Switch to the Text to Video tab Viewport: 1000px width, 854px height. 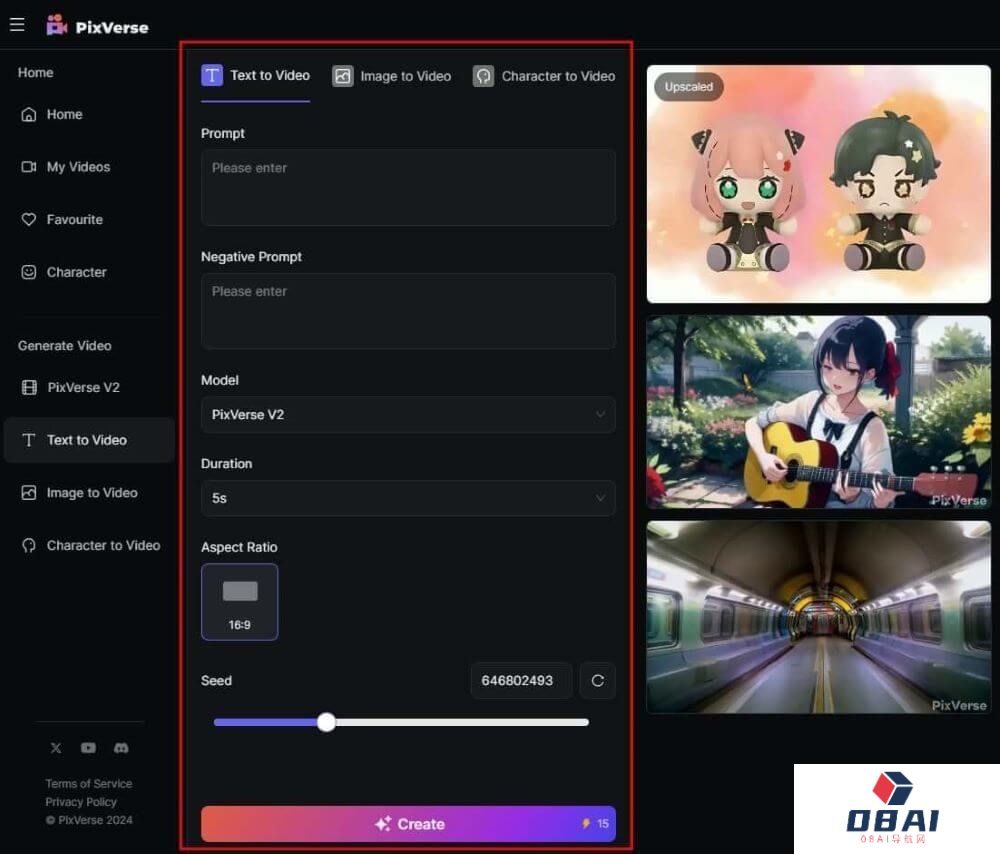256,76
